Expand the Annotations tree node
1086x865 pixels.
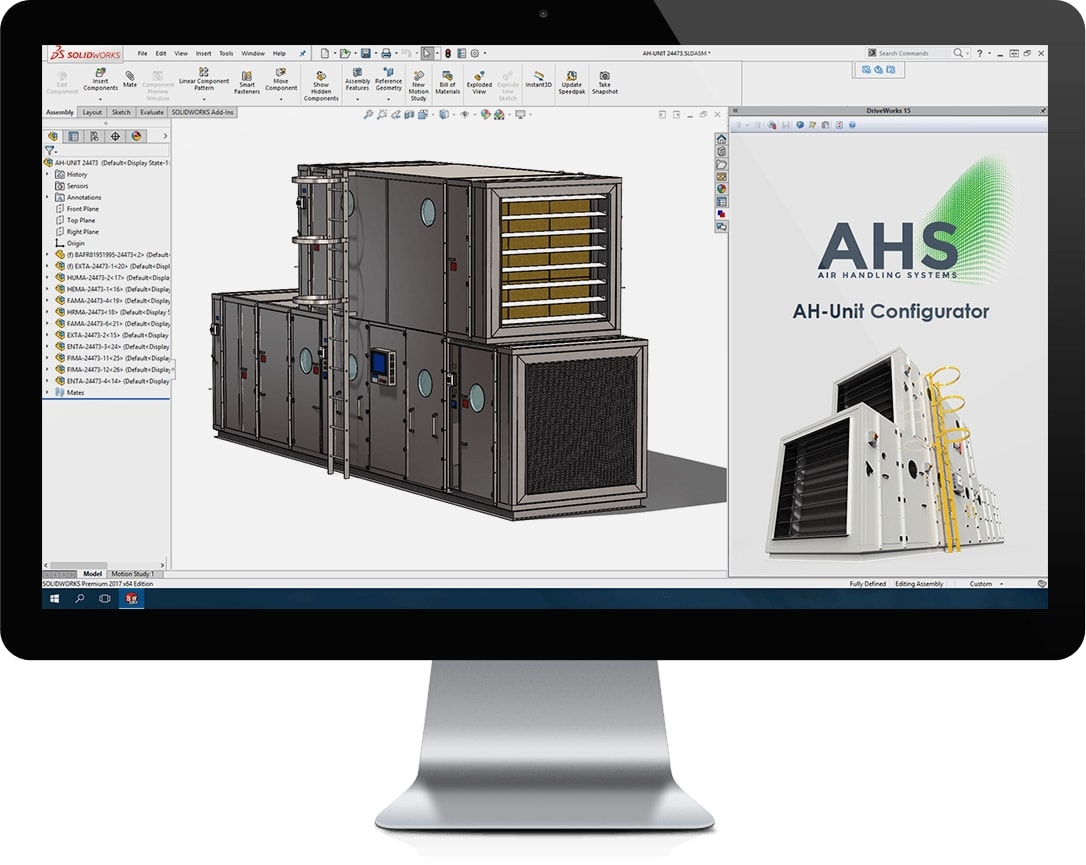pos(47,197)
